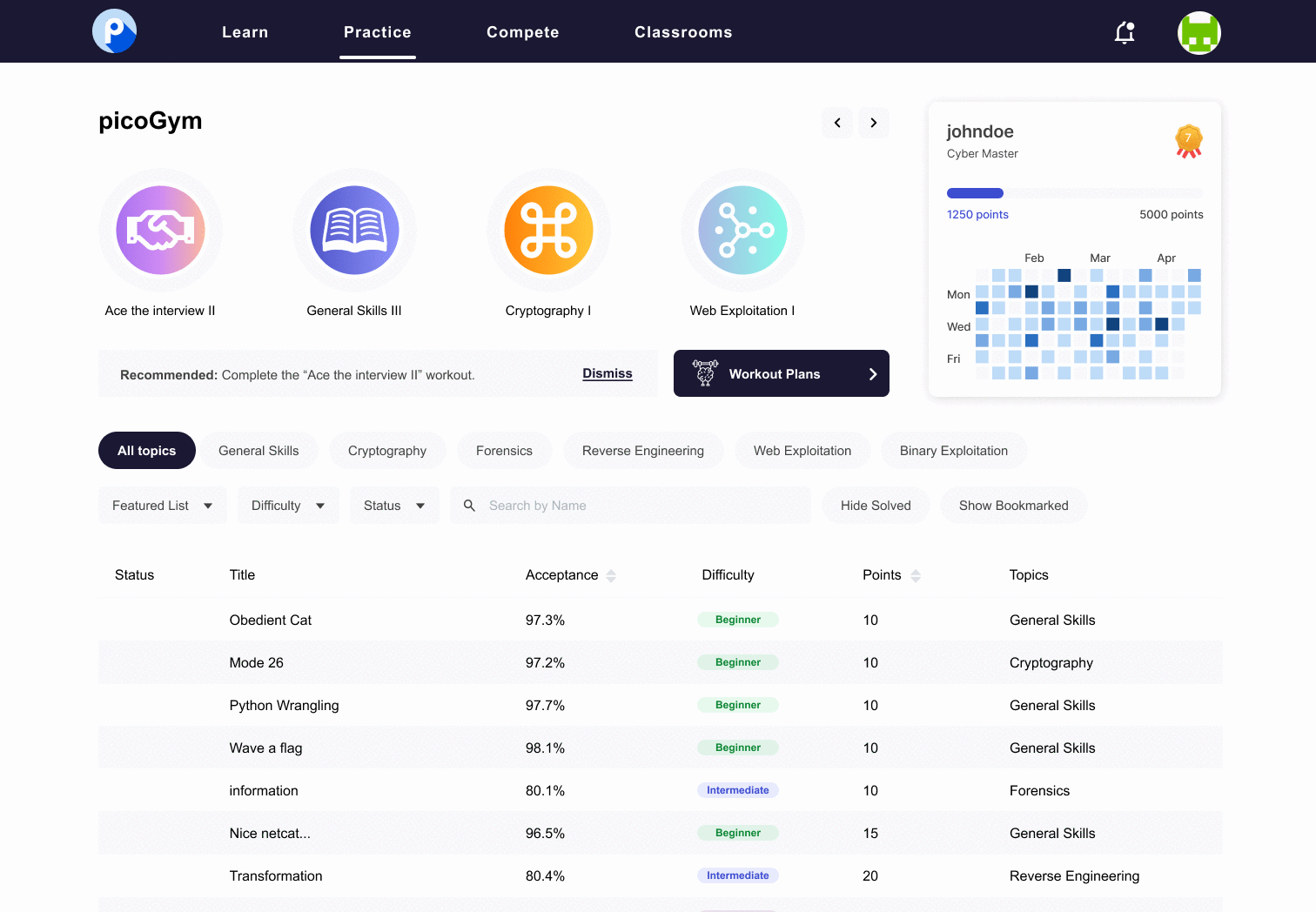
Task: Click the Intermediate badge for information
Action: (x=738, y=790)
